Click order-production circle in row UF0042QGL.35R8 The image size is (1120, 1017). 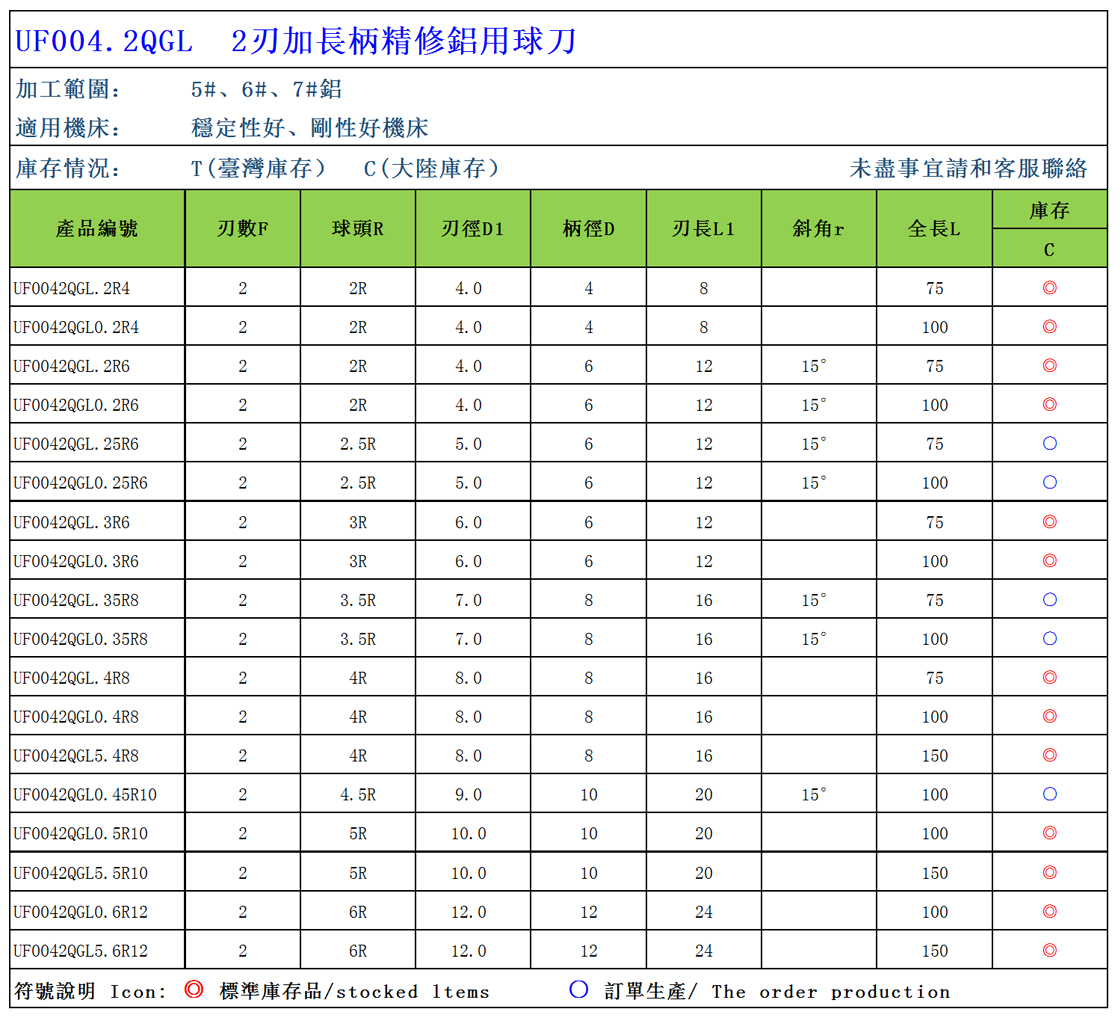coord(1049,599)
